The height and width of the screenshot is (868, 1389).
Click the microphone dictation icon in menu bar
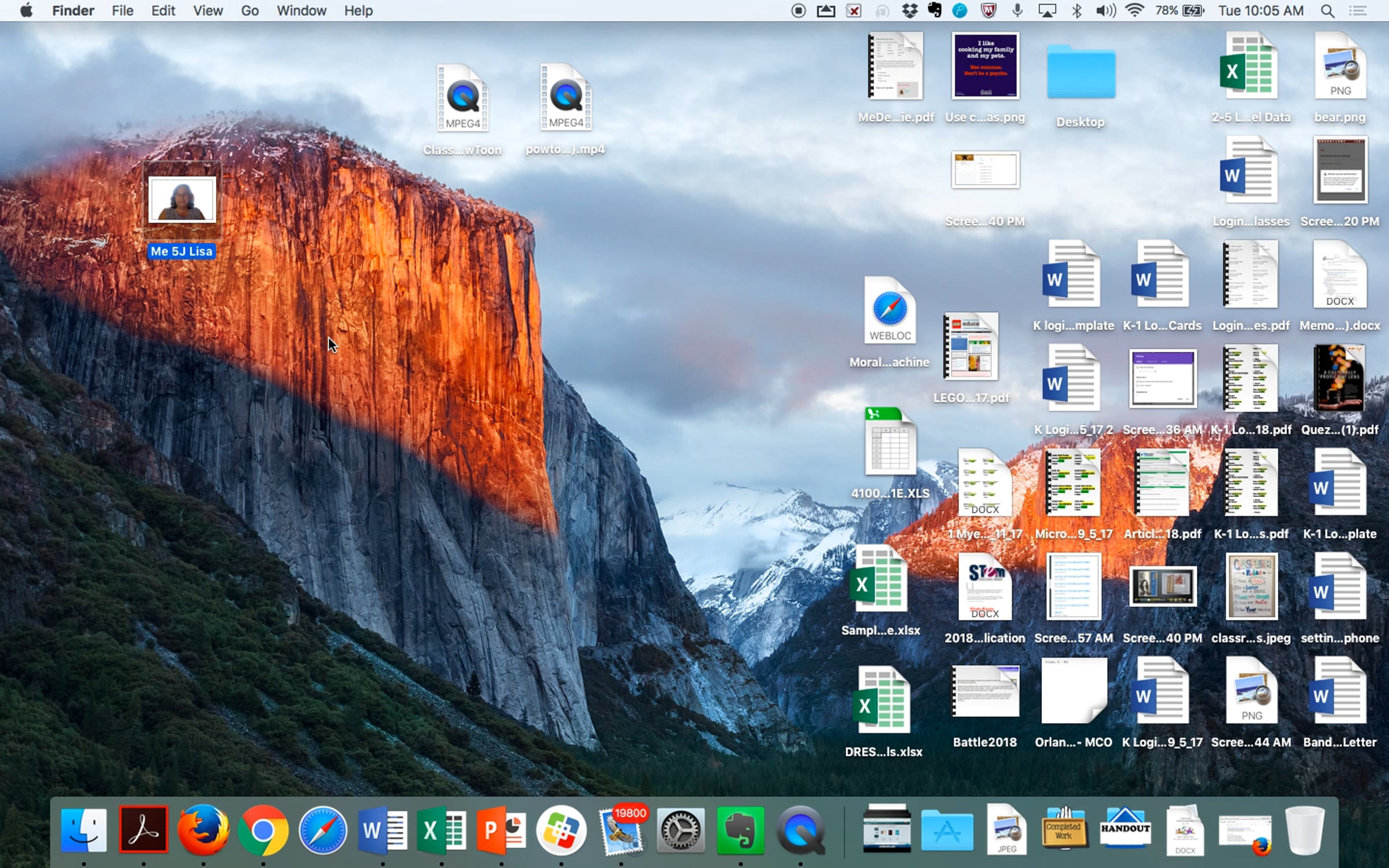click(x=1017, y=10)
